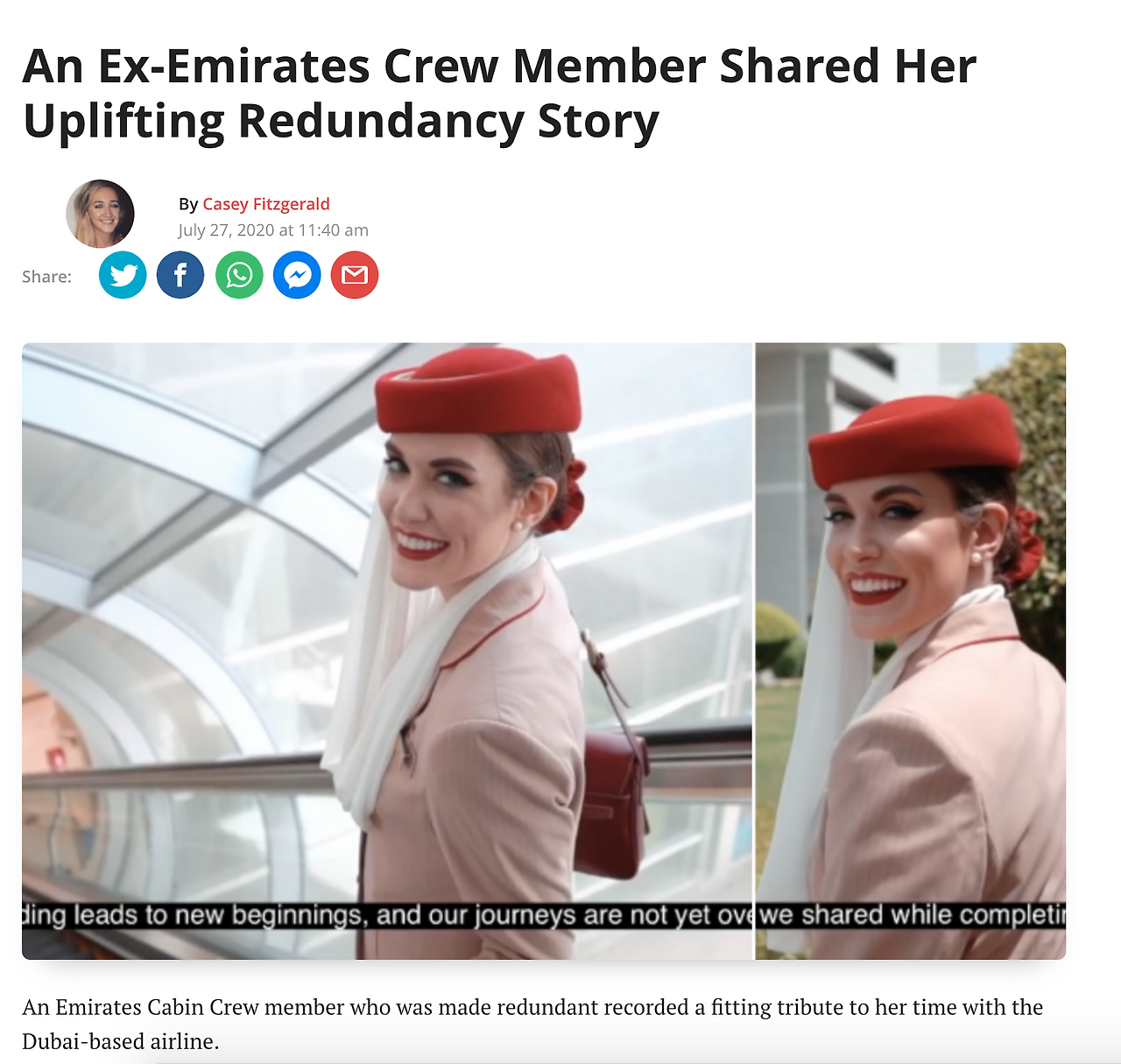Click the 'new beginnings' subtitle caption

point(386,915)
